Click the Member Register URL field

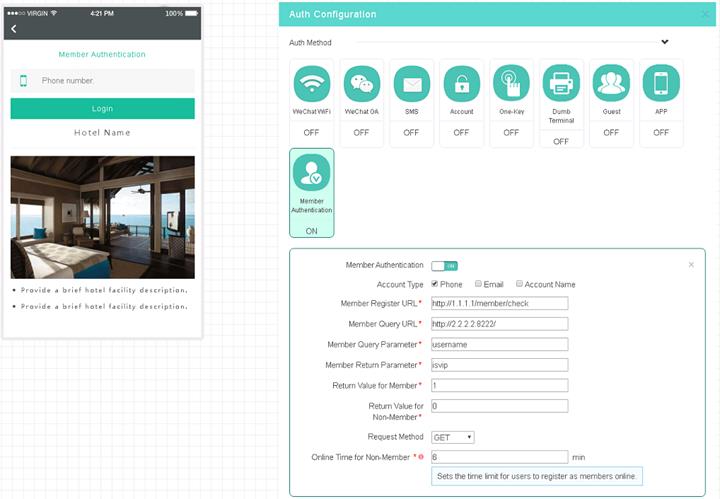click(x=500, y=303)
